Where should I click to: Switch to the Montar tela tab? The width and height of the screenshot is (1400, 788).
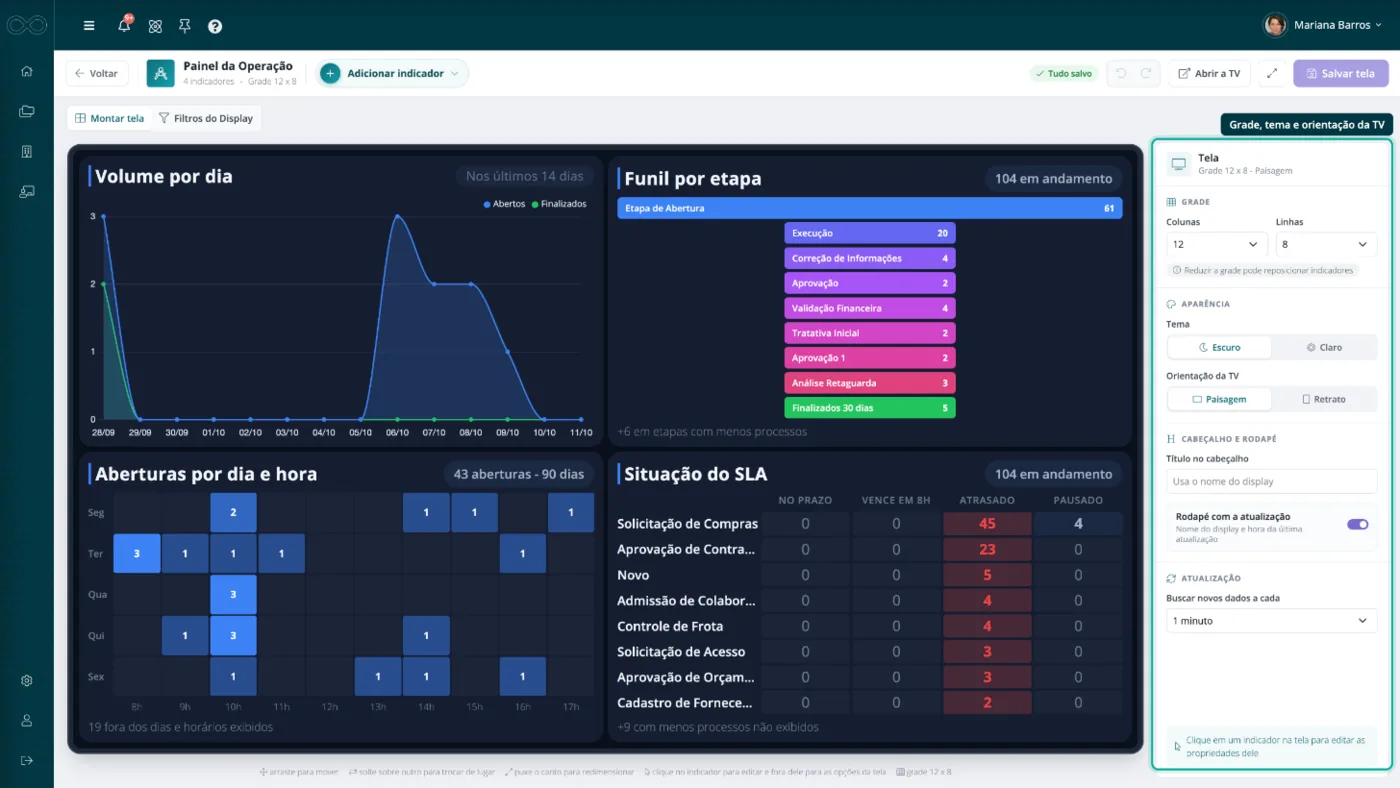pyautogui.click(x=109, y=118)
